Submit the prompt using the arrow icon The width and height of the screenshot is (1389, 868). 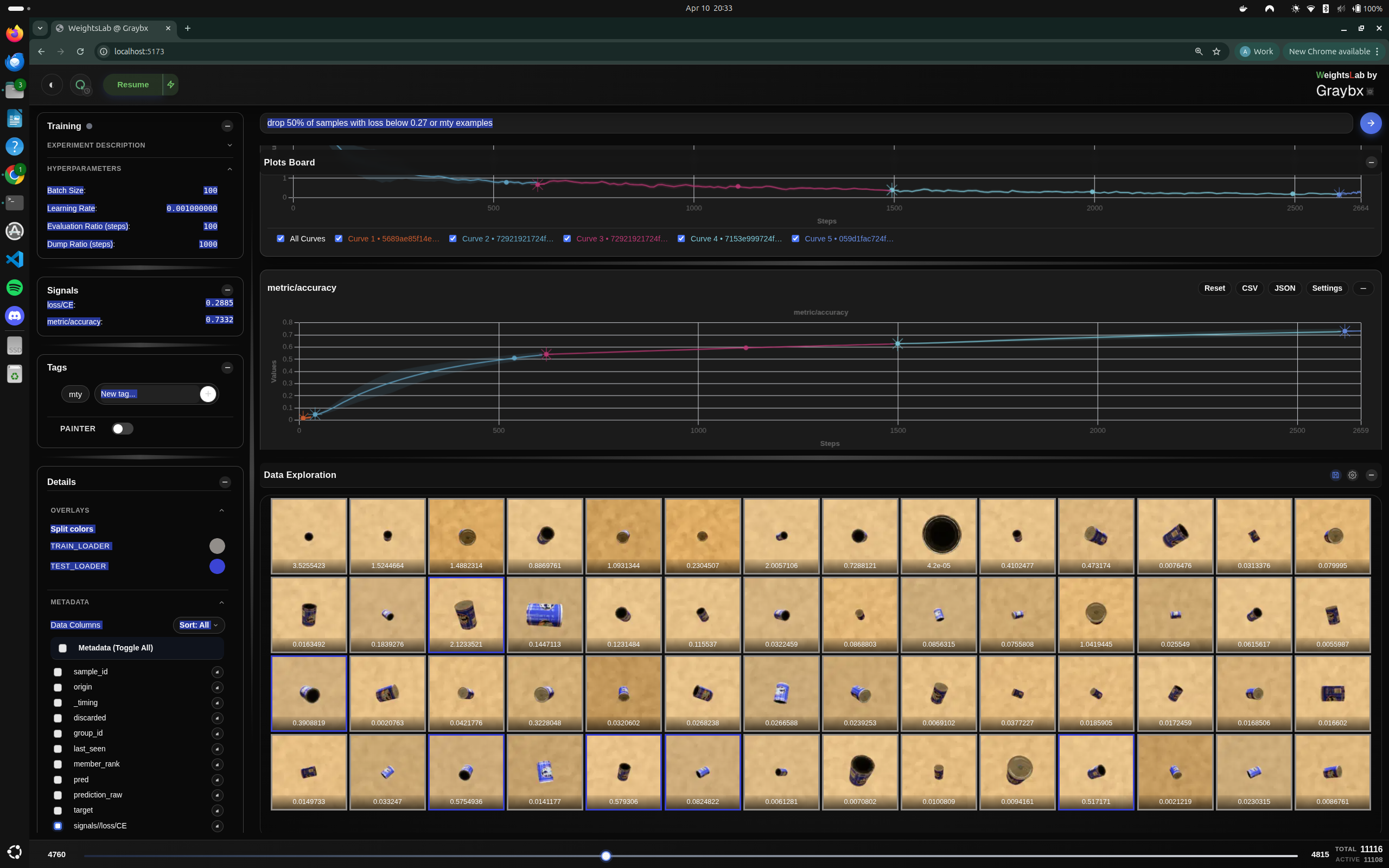point(1371,123)
